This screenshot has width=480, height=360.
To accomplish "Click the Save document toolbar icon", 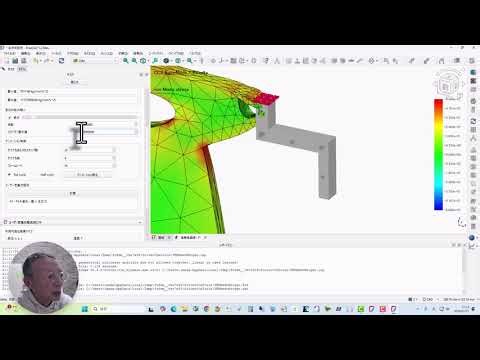I will (x=15, y=61).
